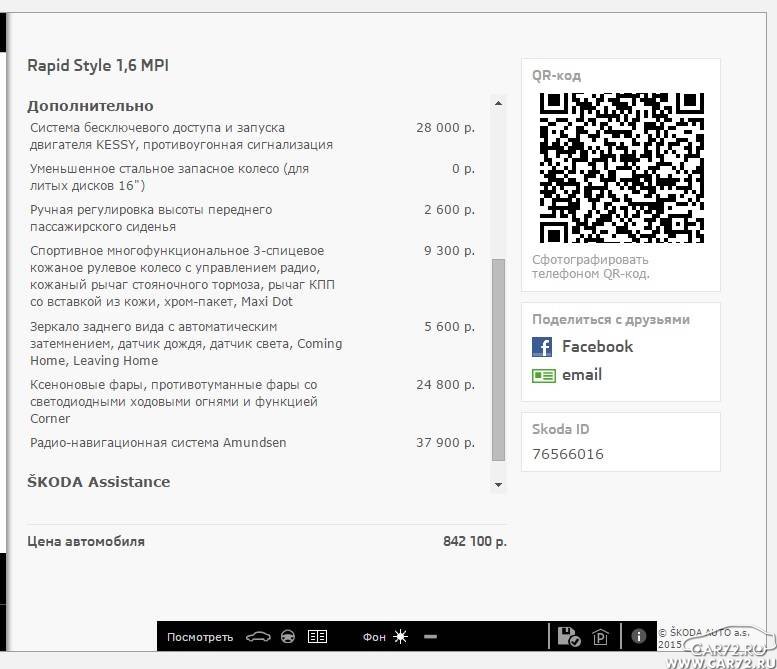Click the Skoda ID heading
The image size is (777, 669).
[x=560, y=429]
